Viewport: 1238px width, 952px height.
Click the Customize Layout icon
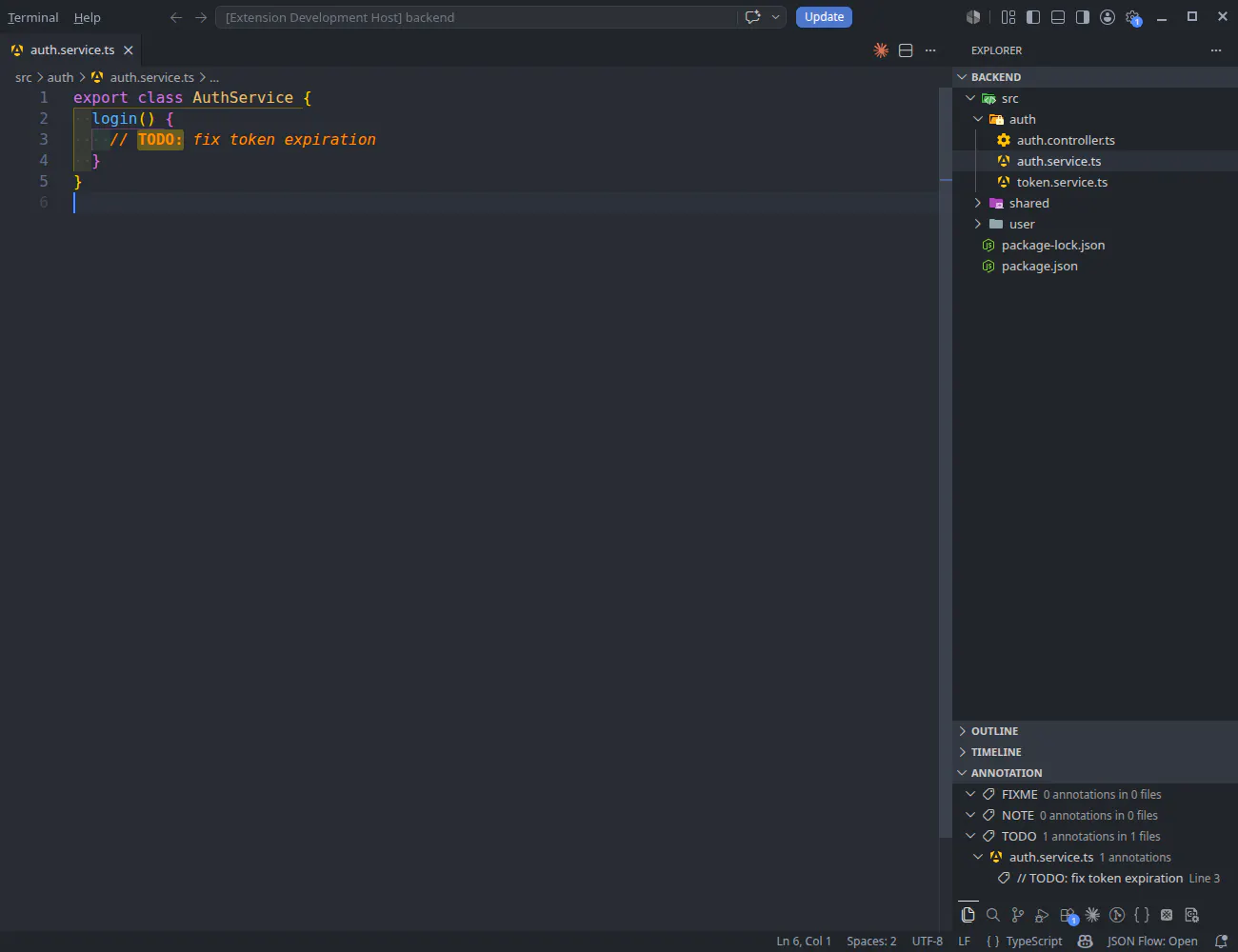point(1008,17)
